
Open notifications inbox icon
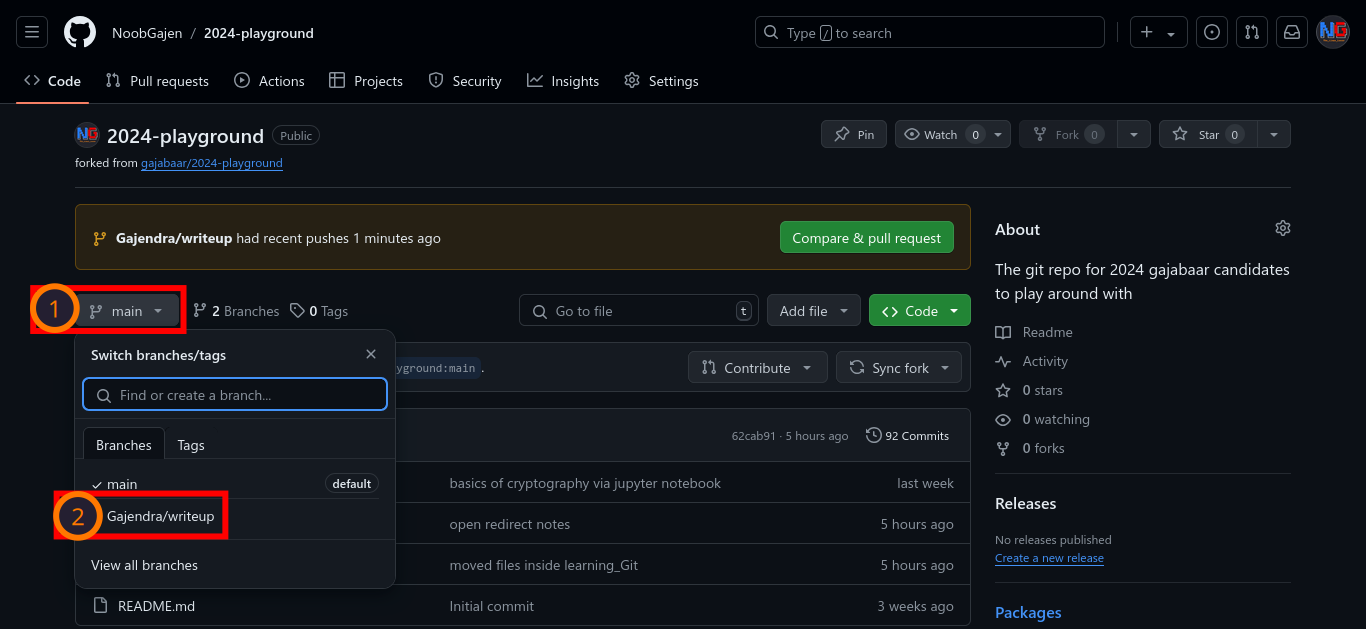[x=1292, y=32]
